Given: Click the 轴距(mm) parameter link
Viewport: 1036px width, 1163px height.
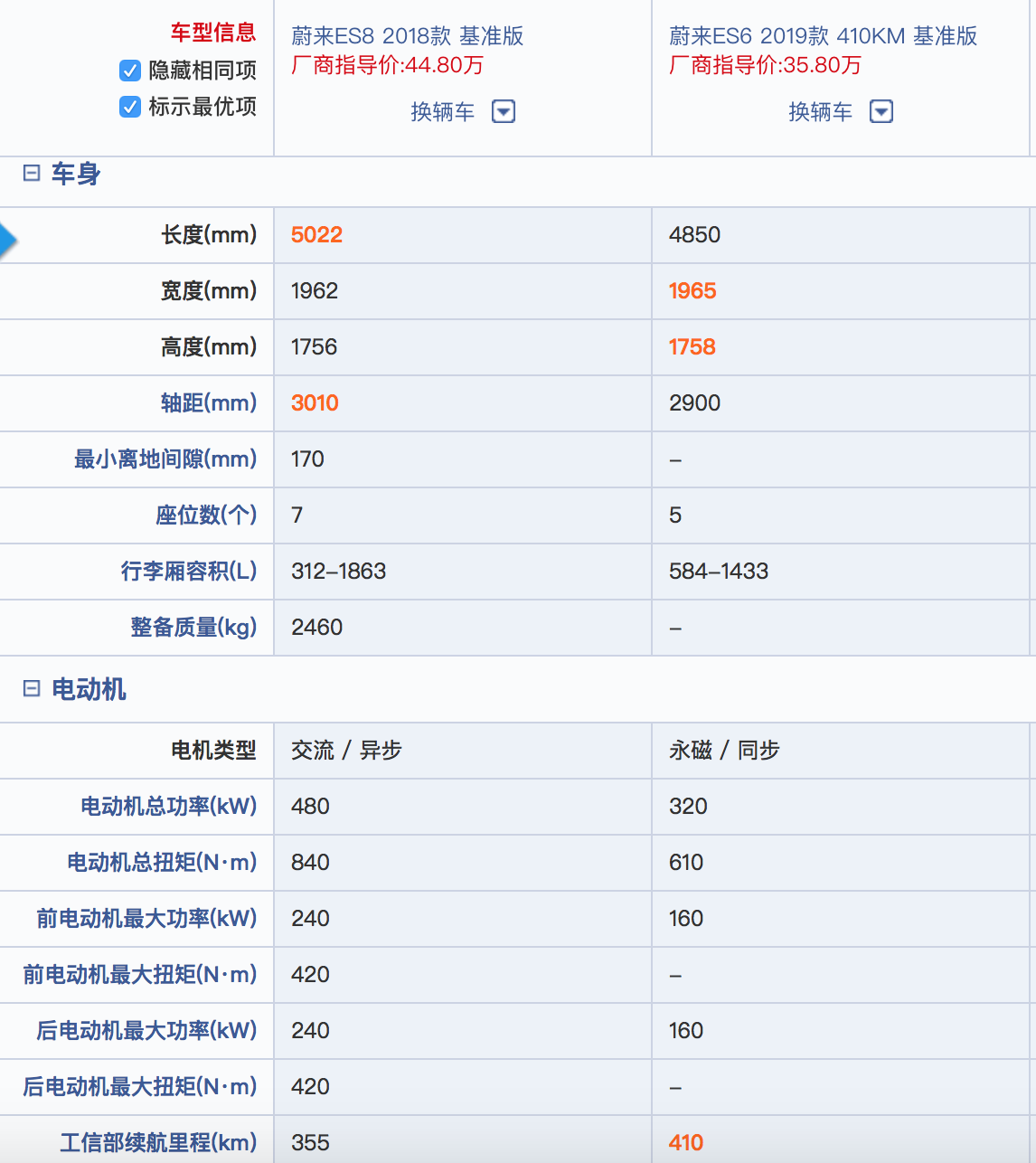Looking at the screenshot, I should [209, 402].
